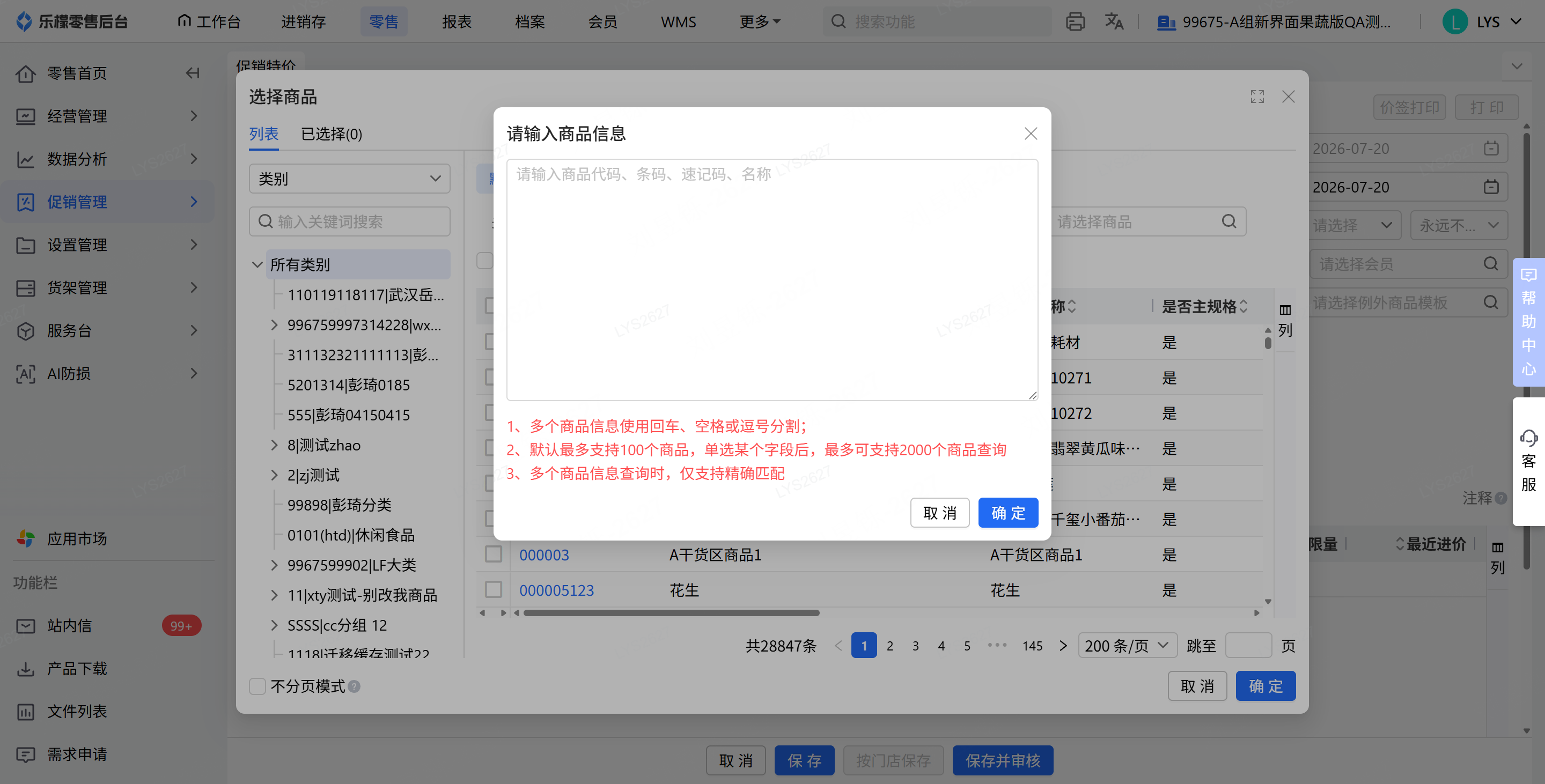
Task: Click the search icon in 请选择会员 field
Action: 1490,264
